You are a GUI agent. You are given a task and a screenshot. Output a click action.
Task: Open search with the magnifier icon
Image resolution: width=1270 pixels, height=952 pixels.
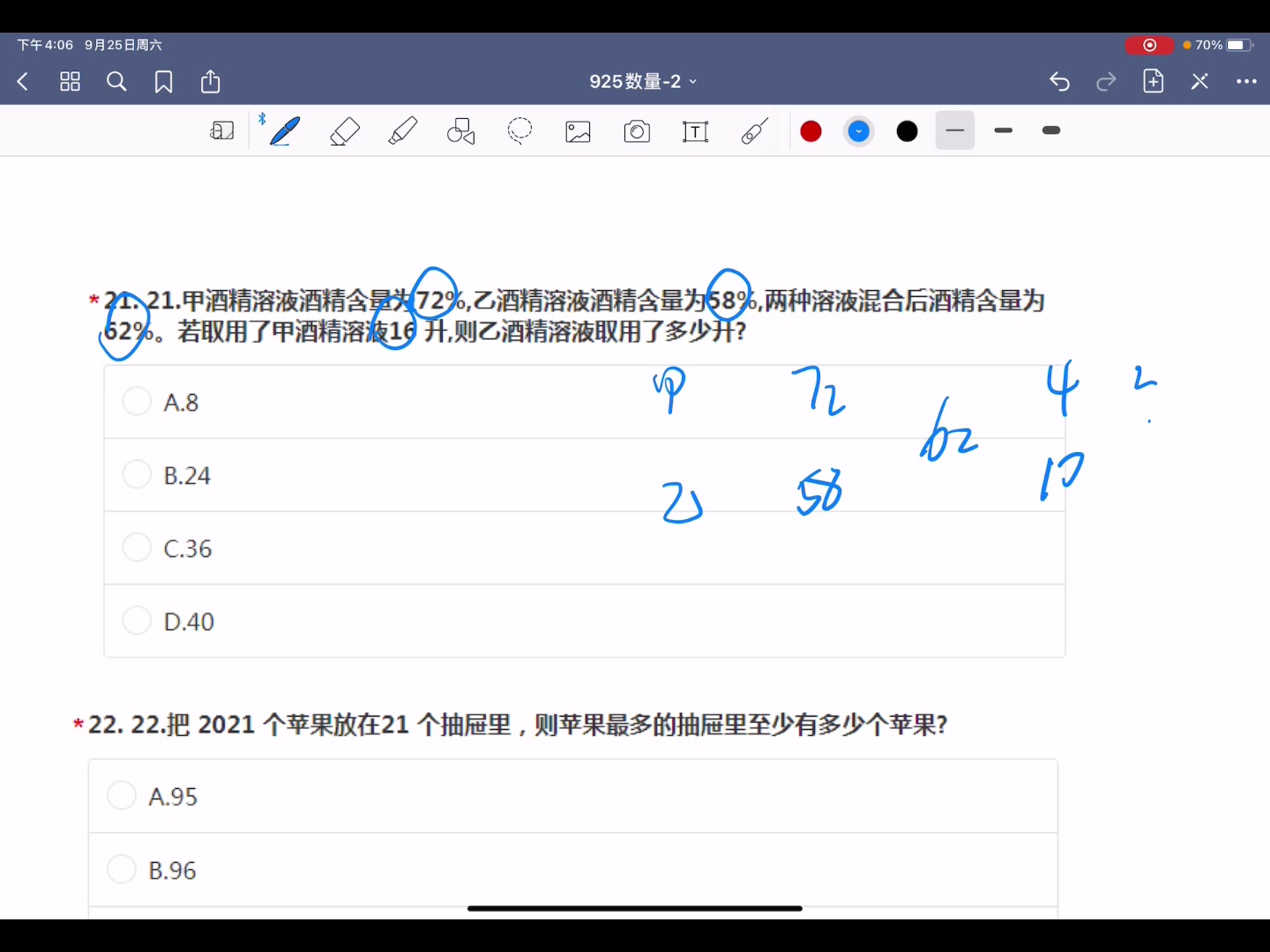click(116, 82)
